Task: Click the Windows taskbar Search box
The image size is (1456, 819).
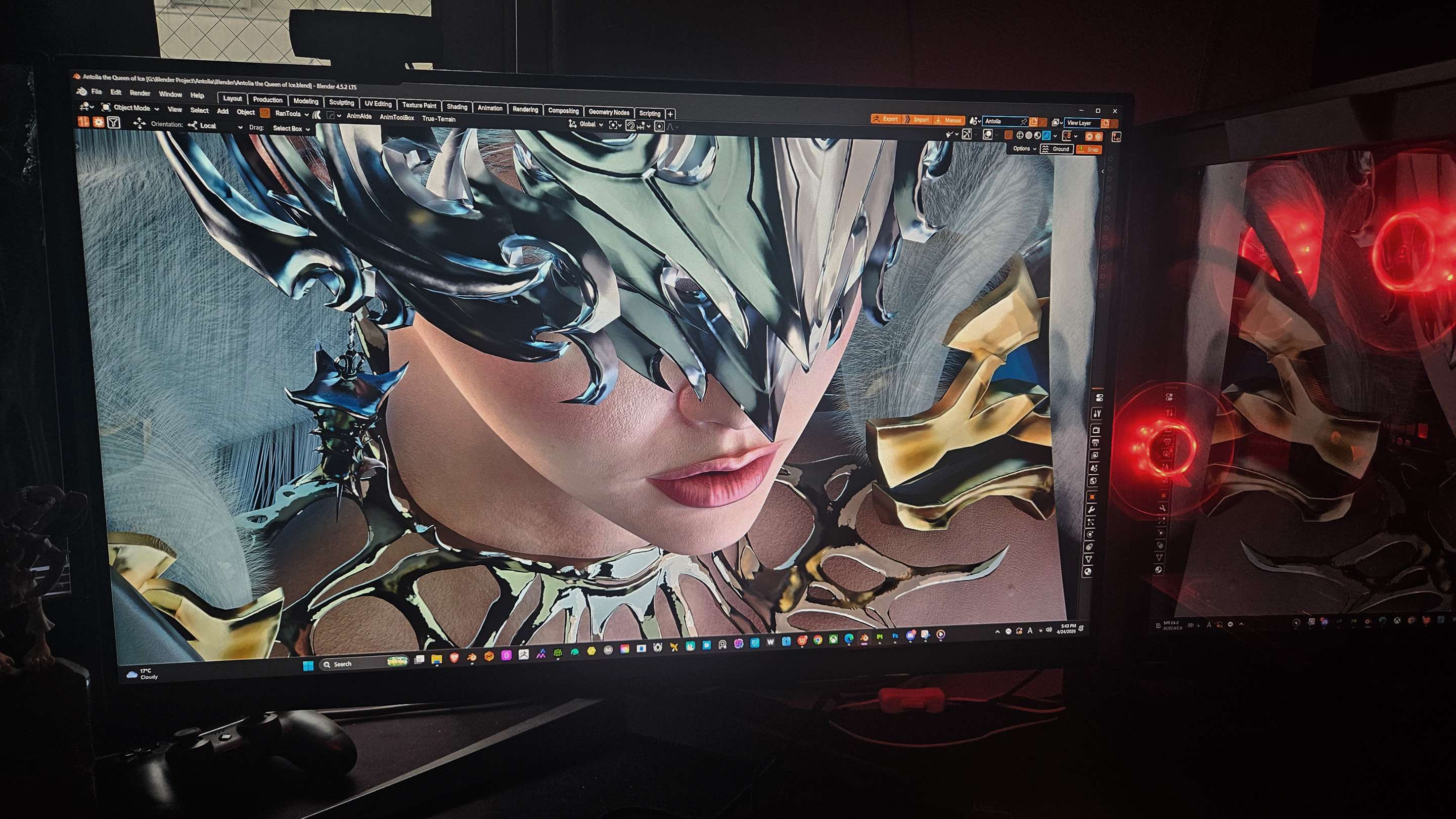Action: coord(364,663)
